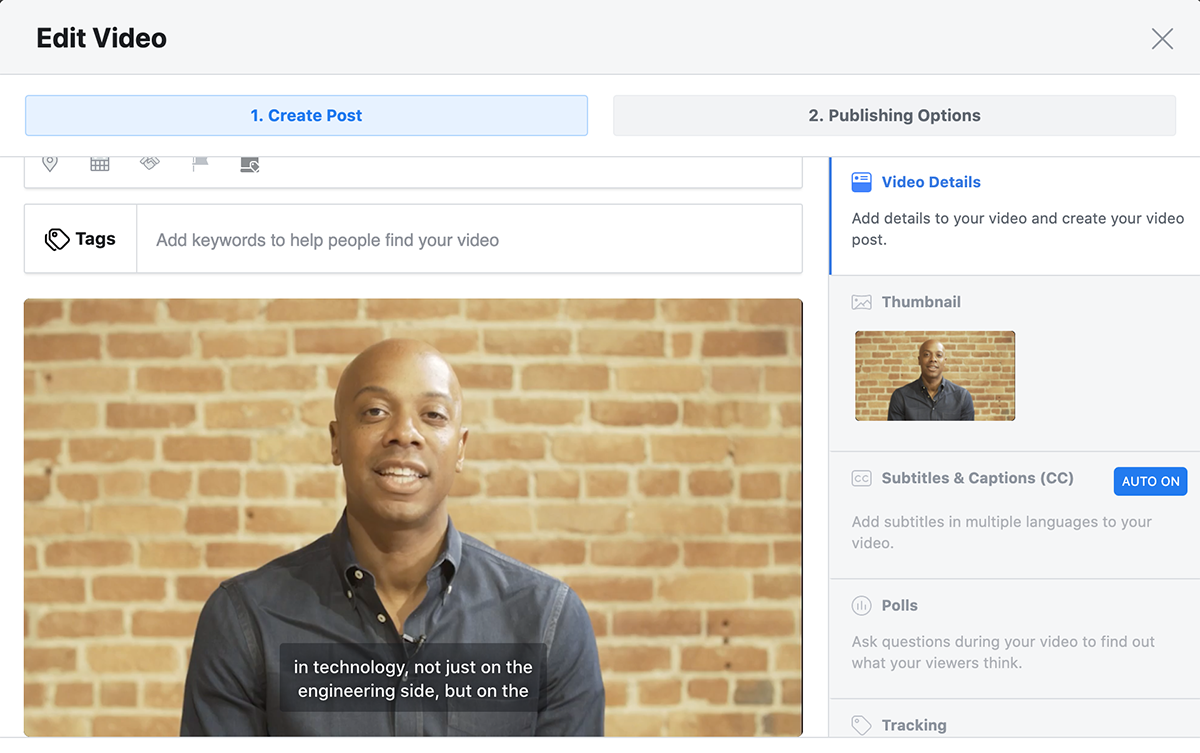
Task: Toggle the AUTO ON captions button
Action: (1150, 481)
